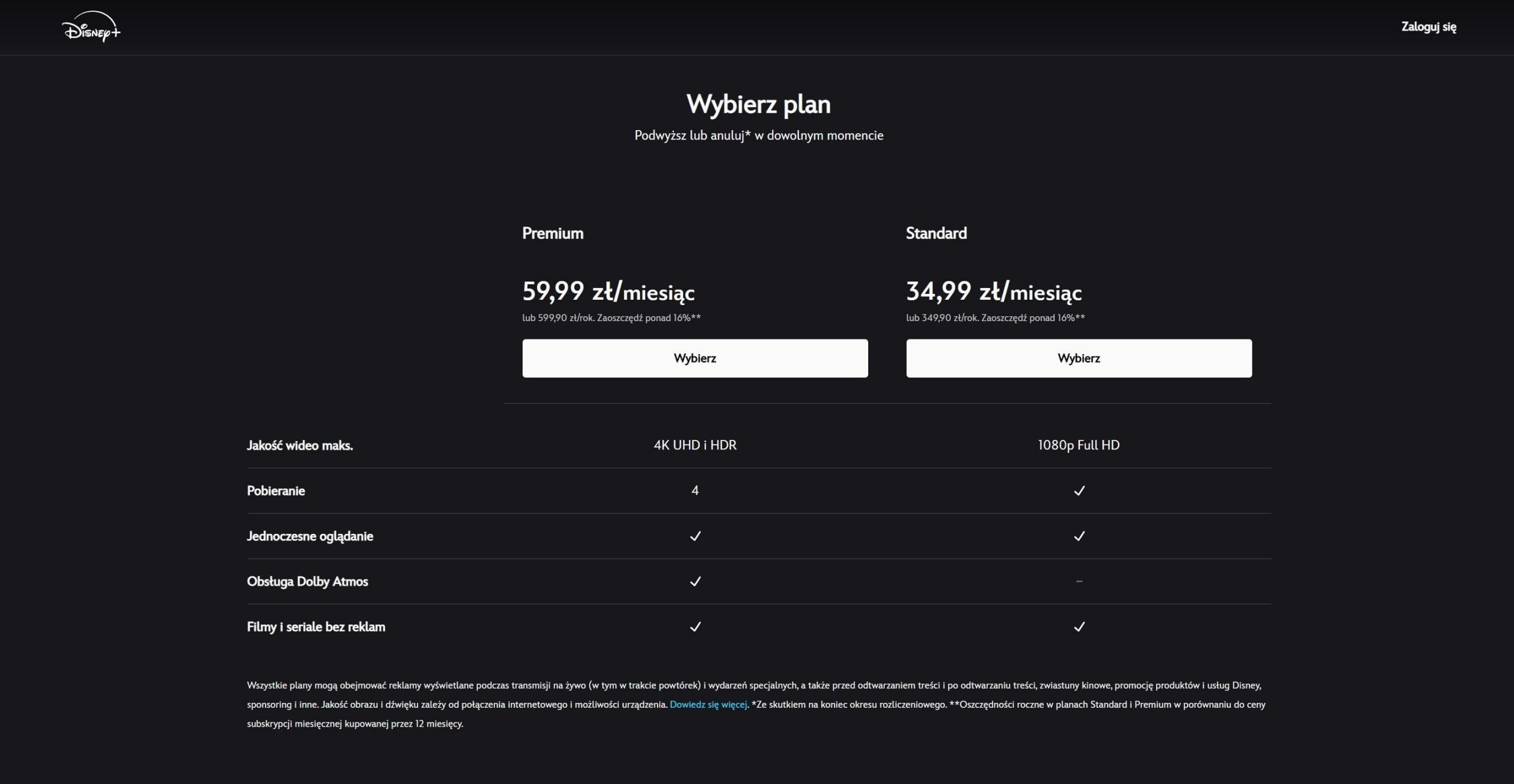Click Premium Pobieranie value 4

point(695,491)
